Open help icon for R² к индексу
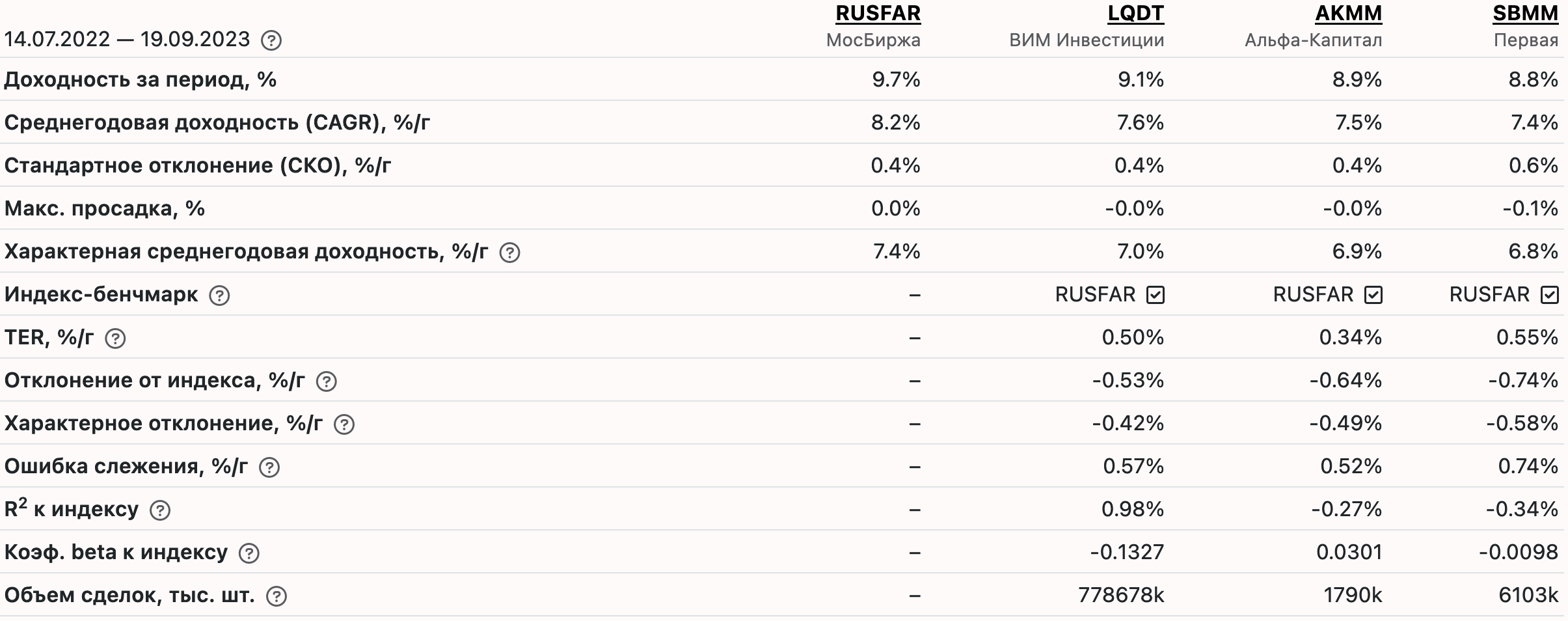This screenshot has height=621, width=1568. pyautogui.click(x=160, y=510)
